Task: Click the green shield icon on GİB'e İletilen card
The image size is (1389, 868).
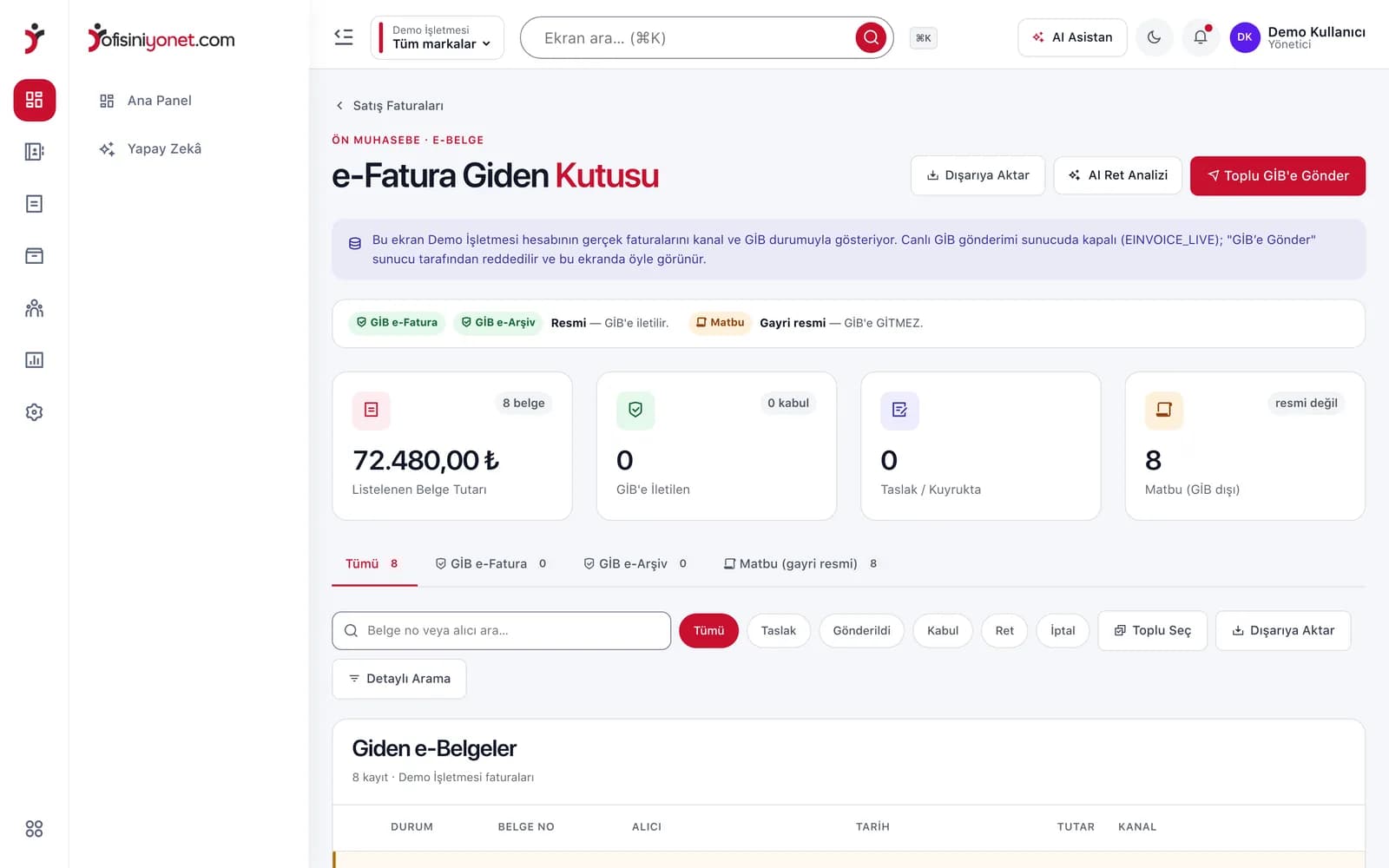Action: [x=635, y=410]
